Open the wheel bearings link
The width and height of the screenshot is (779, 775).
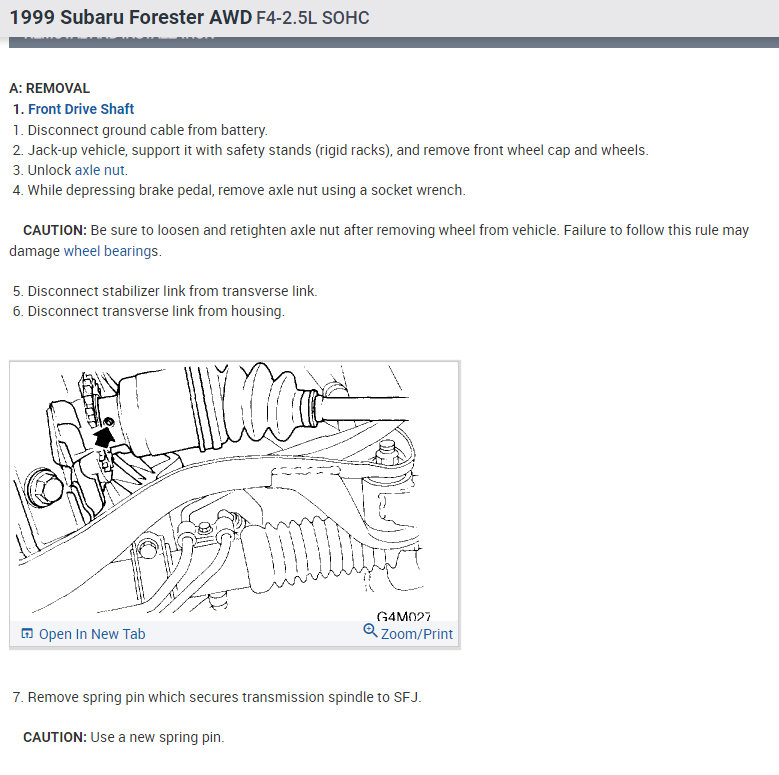tap(111, 251)
